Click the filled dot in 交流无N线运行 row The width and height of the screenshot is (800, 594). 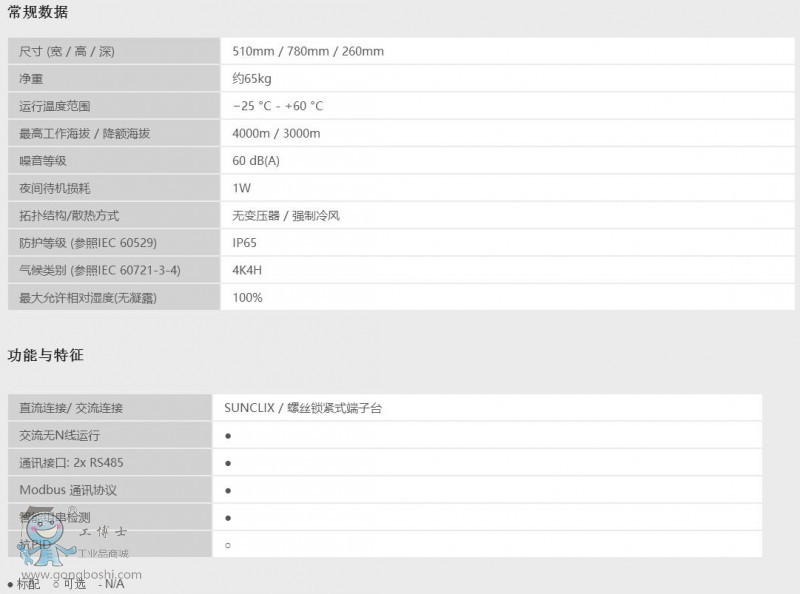pyautogui.click(x=228, y=436)
